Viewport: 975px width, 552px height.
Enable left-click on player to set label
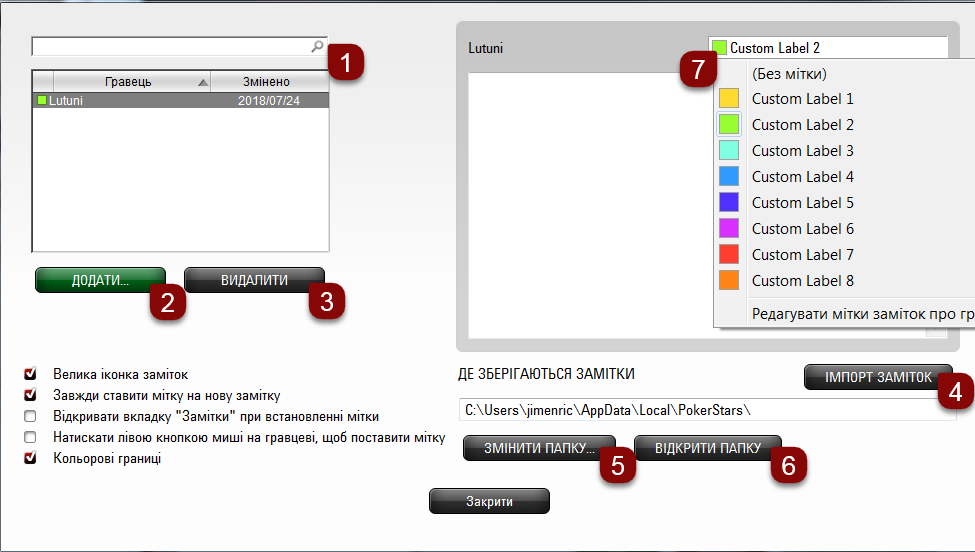[x=30, y=437]
